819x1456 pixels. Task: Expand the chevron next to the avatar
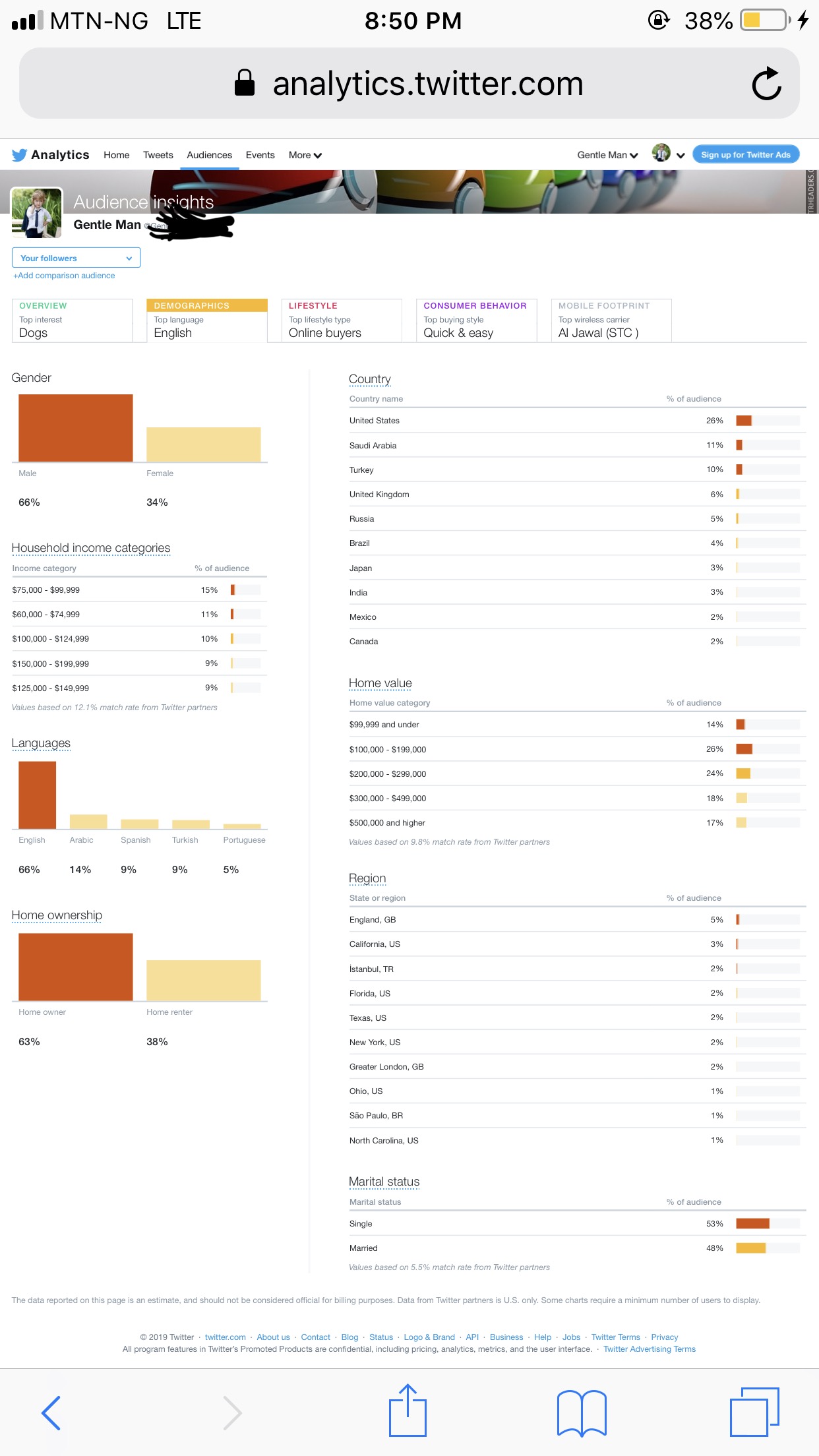pos(681,156)
